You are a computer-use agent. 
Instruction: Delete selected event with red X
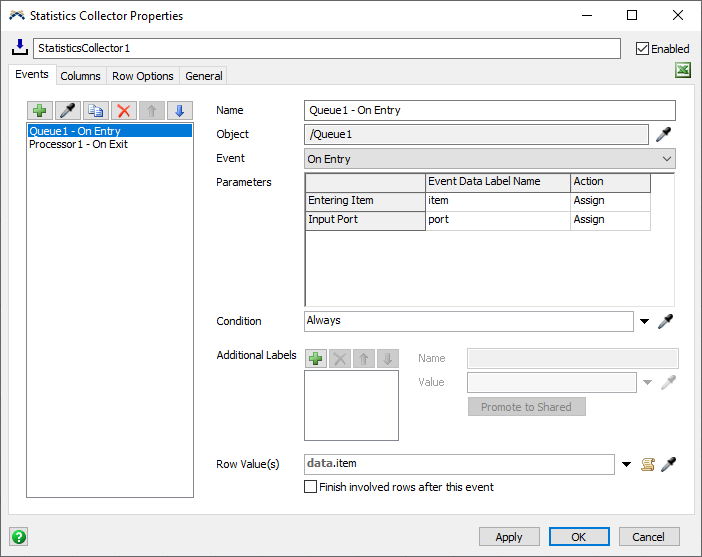pos(124,111)
